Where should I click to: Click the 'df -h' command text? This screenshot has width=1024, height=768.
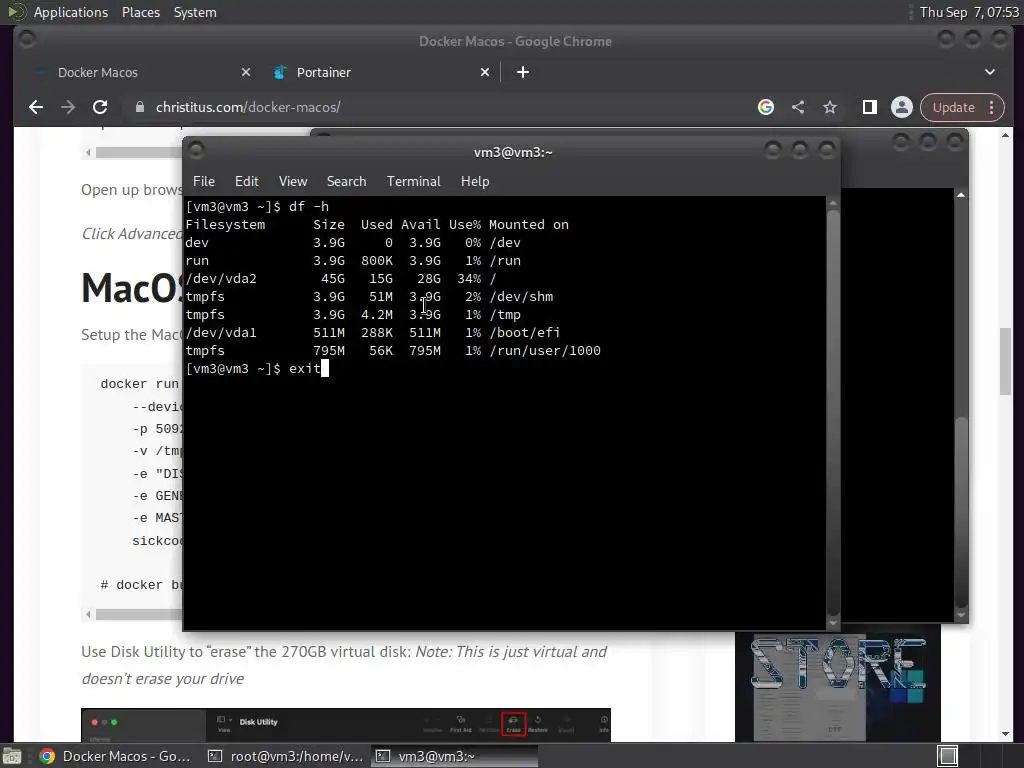308,206
